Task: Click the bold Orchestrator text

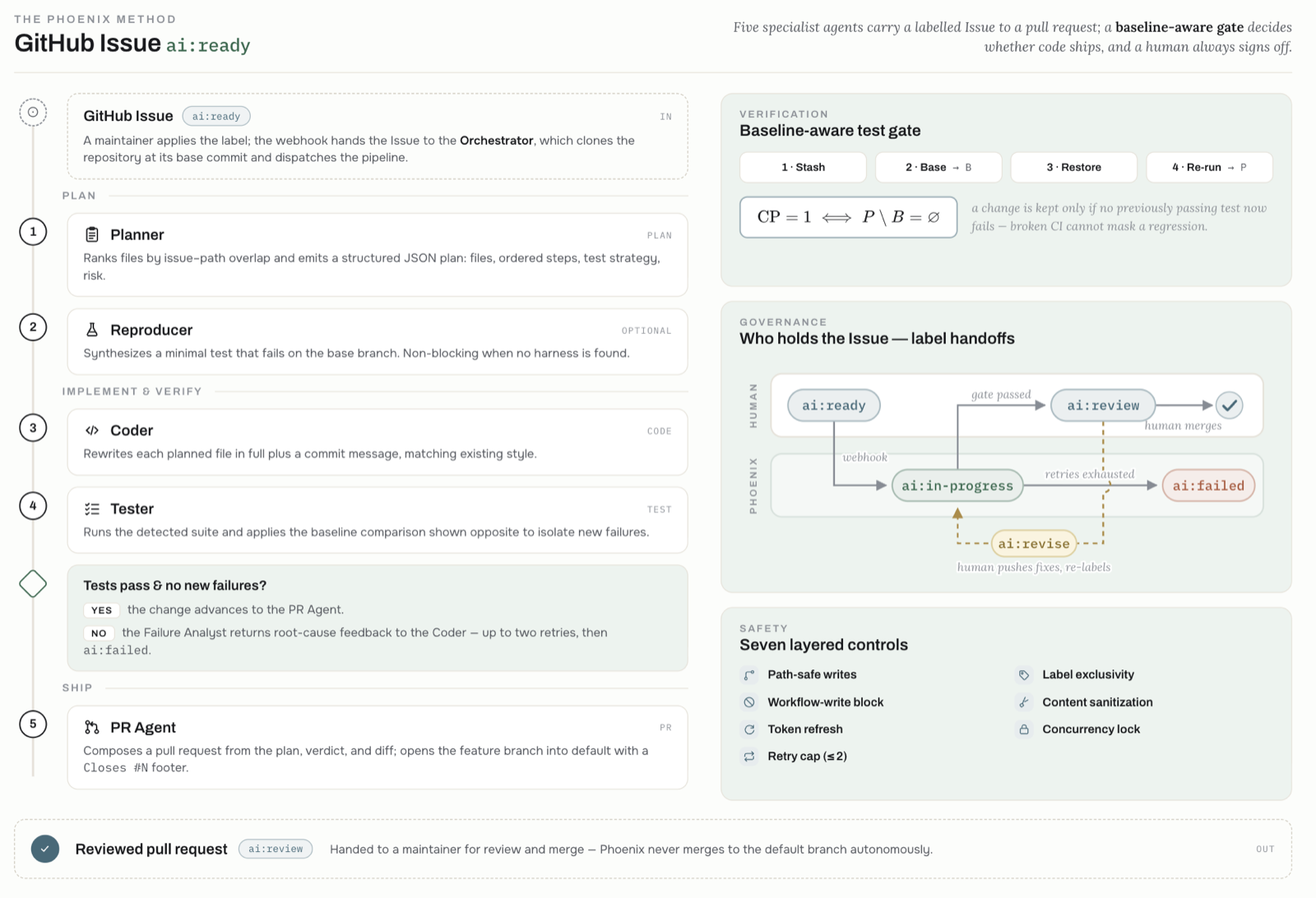Action: point(497,141)
